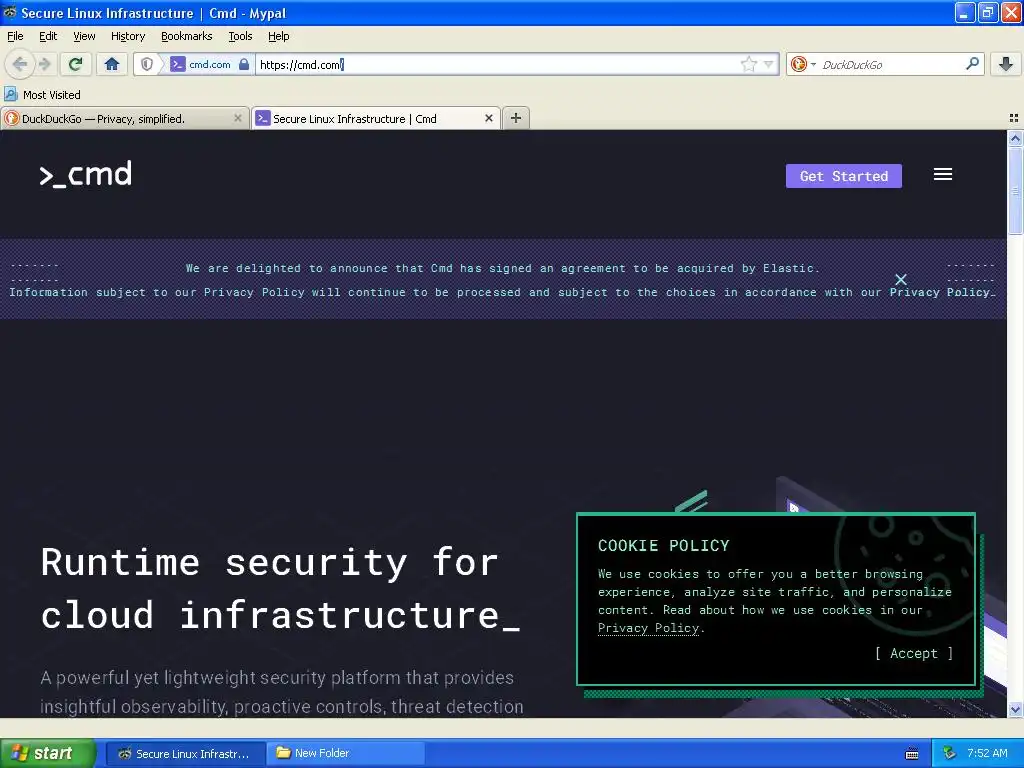Select the Secure Linux Infrastr... taskbar button

pos(185,754)
